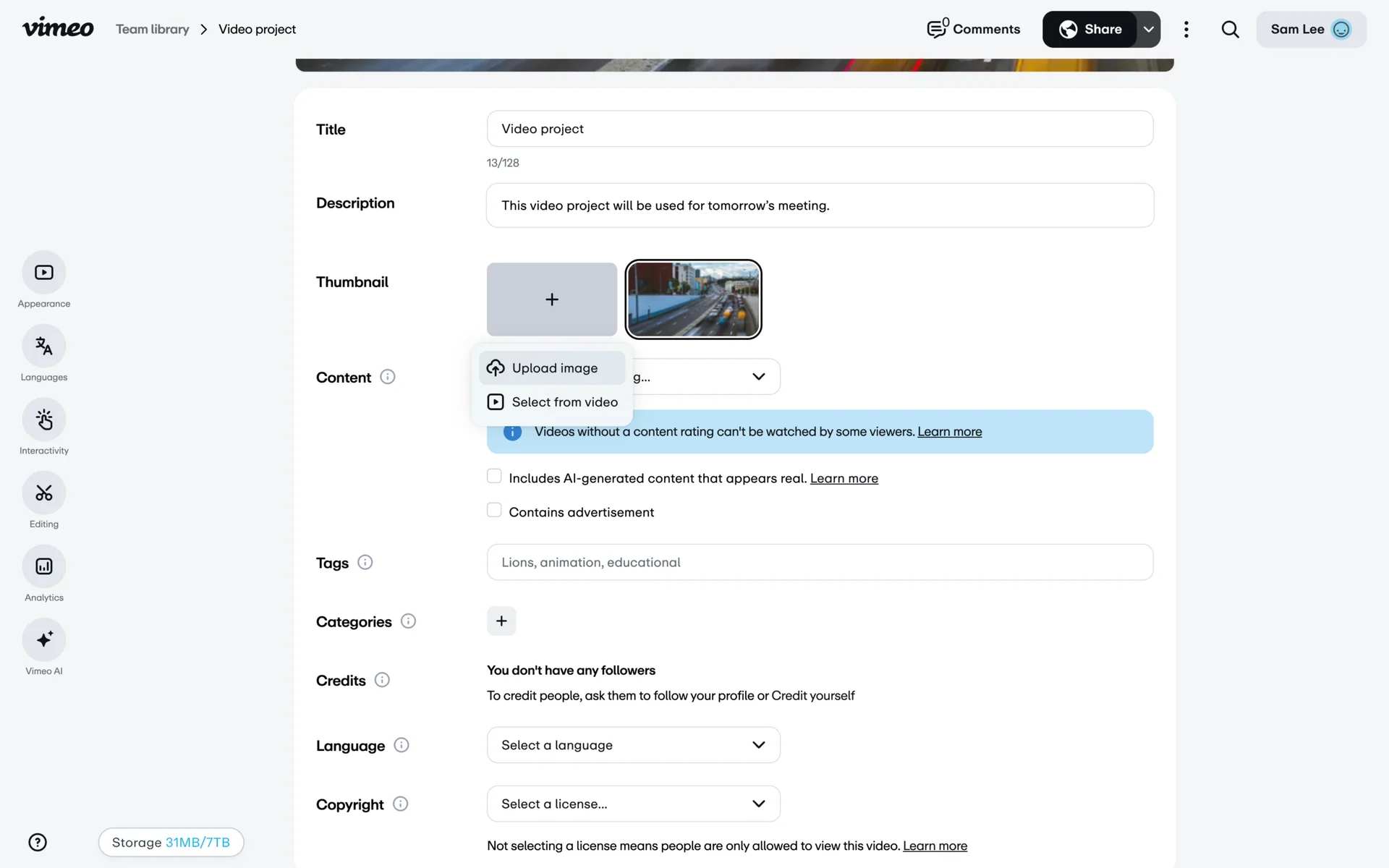Open the Languages sidebar icon
This screenshot has height=868, width=1389.
click(44, 346)
